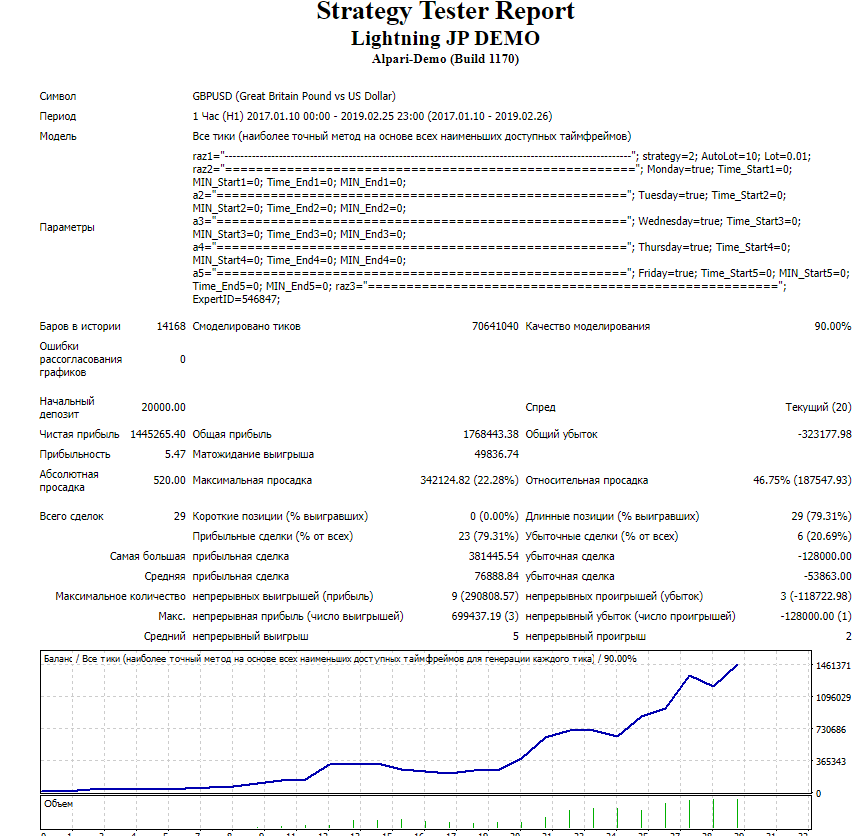The height and width of the screenshot is (836, 868).
Task: Click the Lightning JP DEMO heading
Action: 445,38
